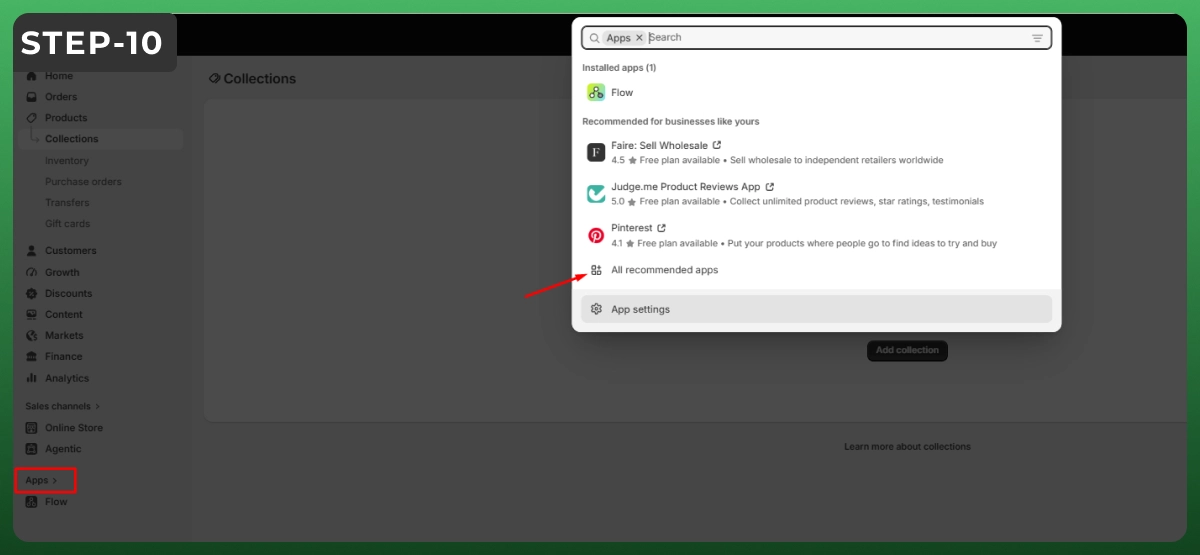Viewport: 1200px width, 555px height.
Task: Click the Pinterest app logo
Action: coord(596,235)
